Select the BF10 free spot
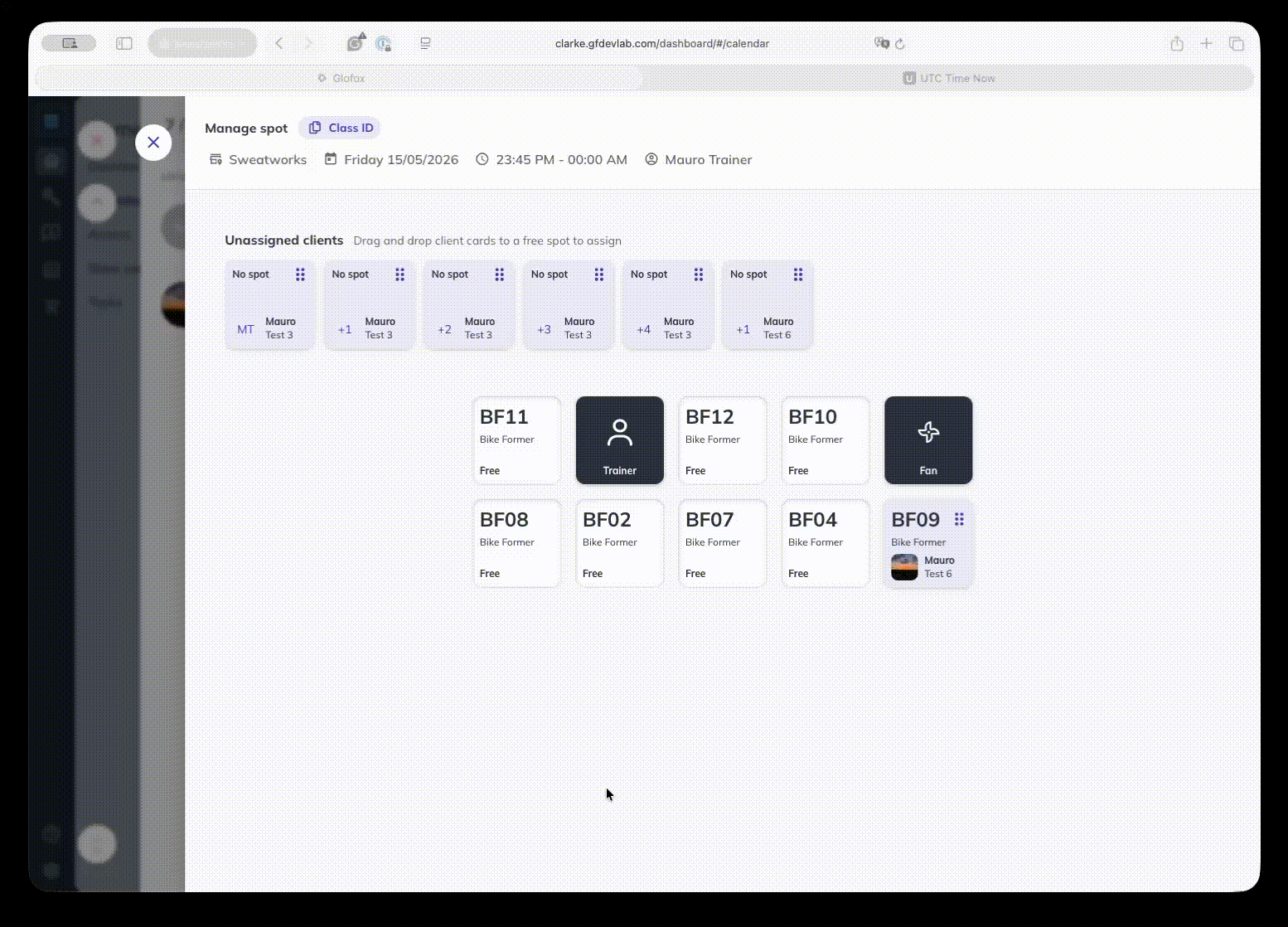This screenshot has height=927, width=1288. coord(826,440)
